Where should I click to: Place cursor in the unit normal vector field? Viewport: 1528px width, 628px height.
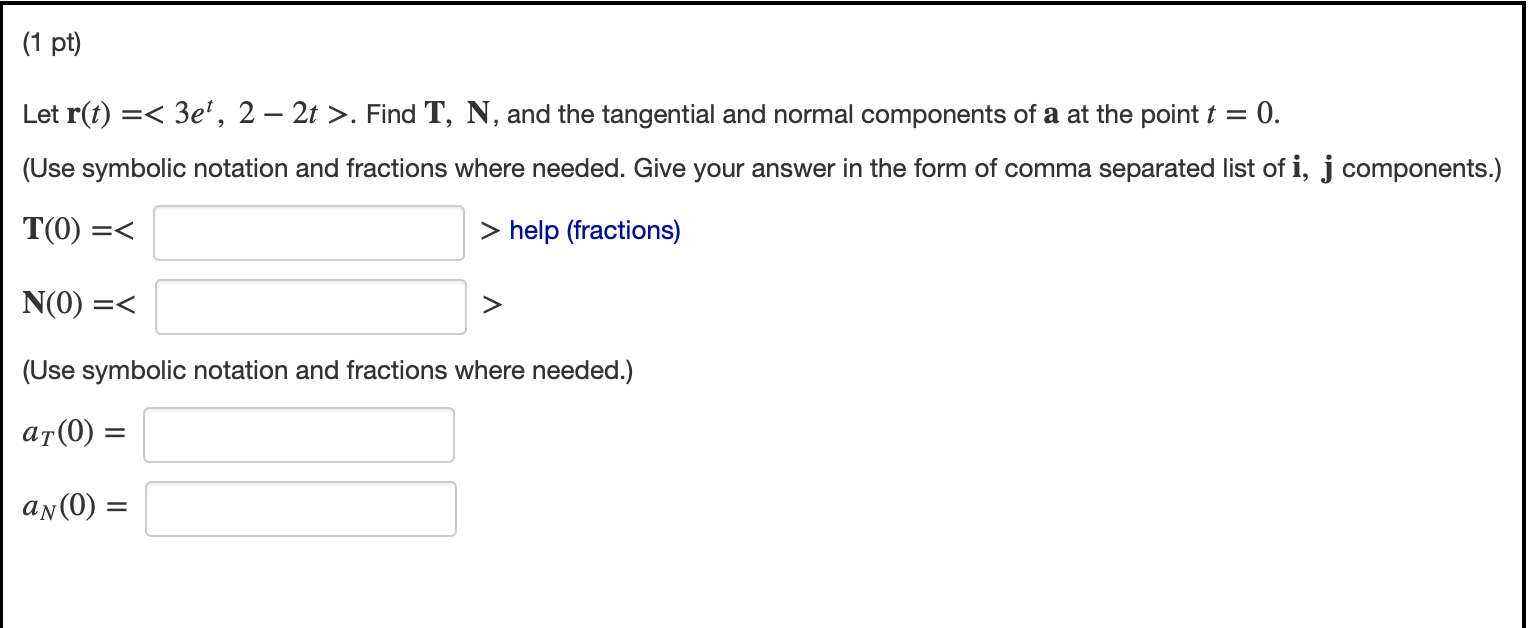(x=310, y=306)
